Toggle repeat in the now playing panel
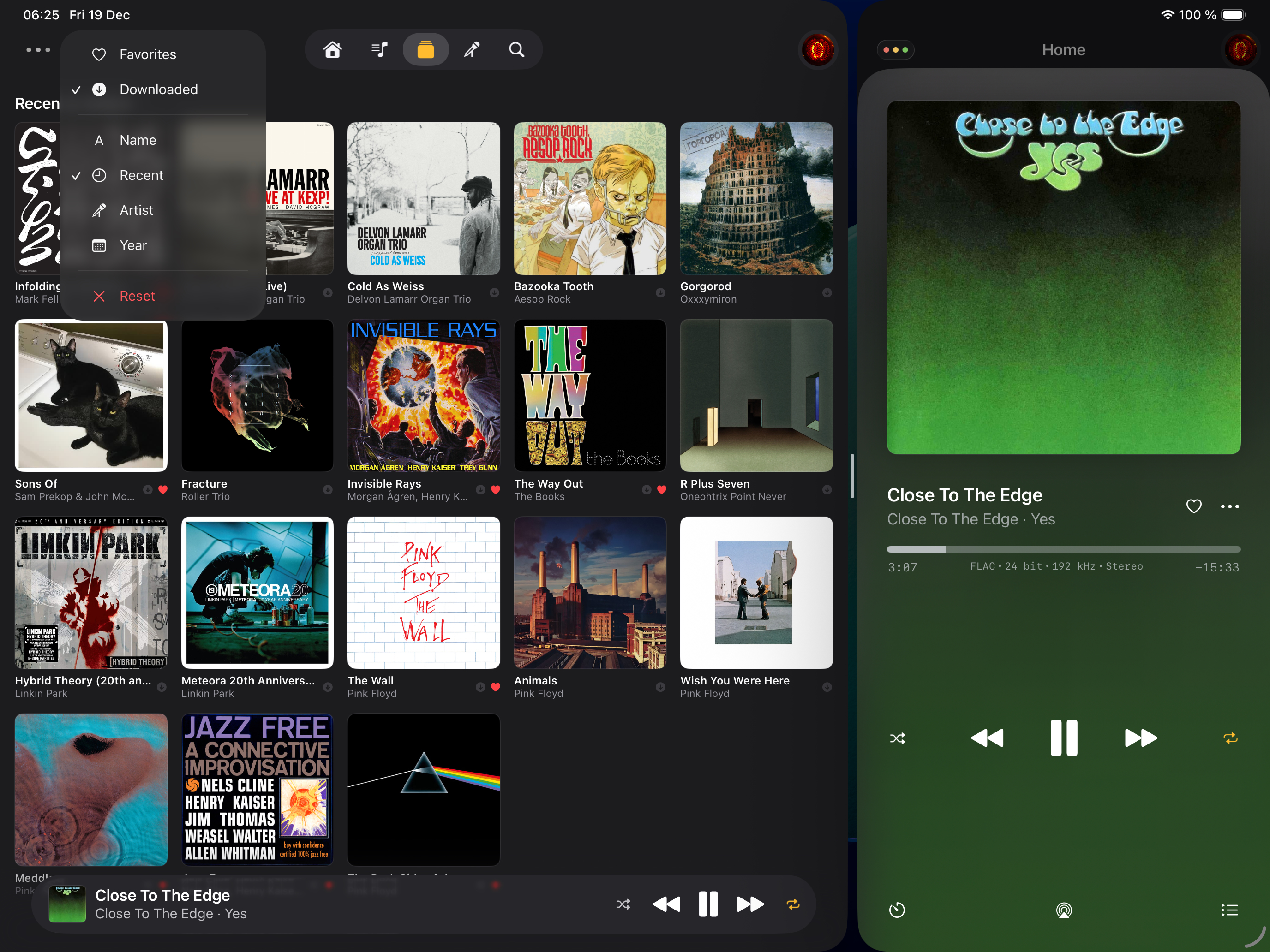 (1230, 738)
